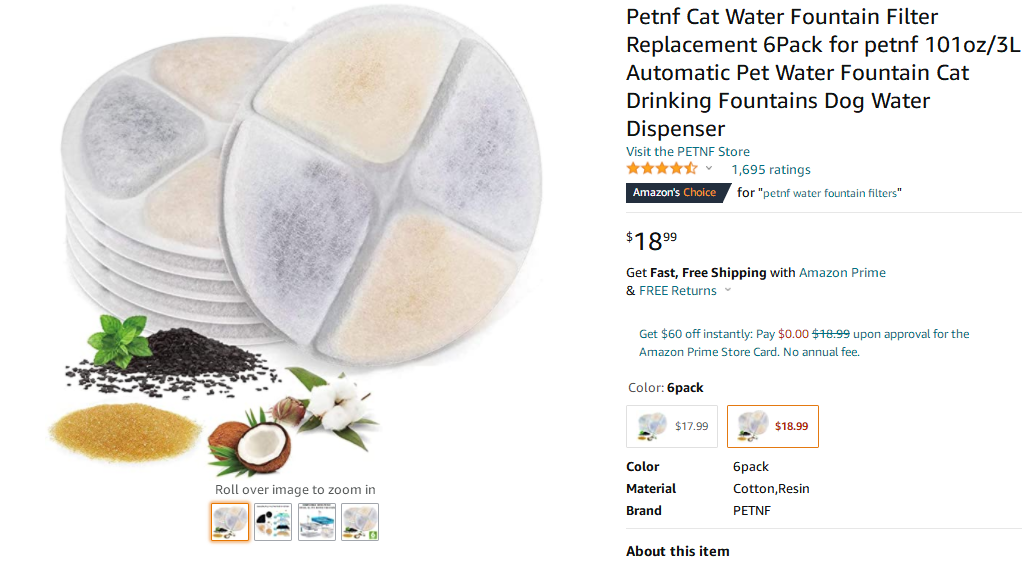The height and width of the screenshot is (568, 1029).
Task: Visit the PETNF Store link
Action: (x=688, y=152)
